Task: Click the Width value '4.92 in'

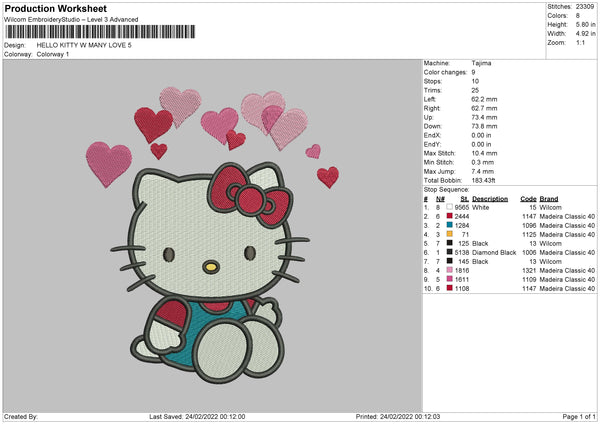Action: [585, 34]
